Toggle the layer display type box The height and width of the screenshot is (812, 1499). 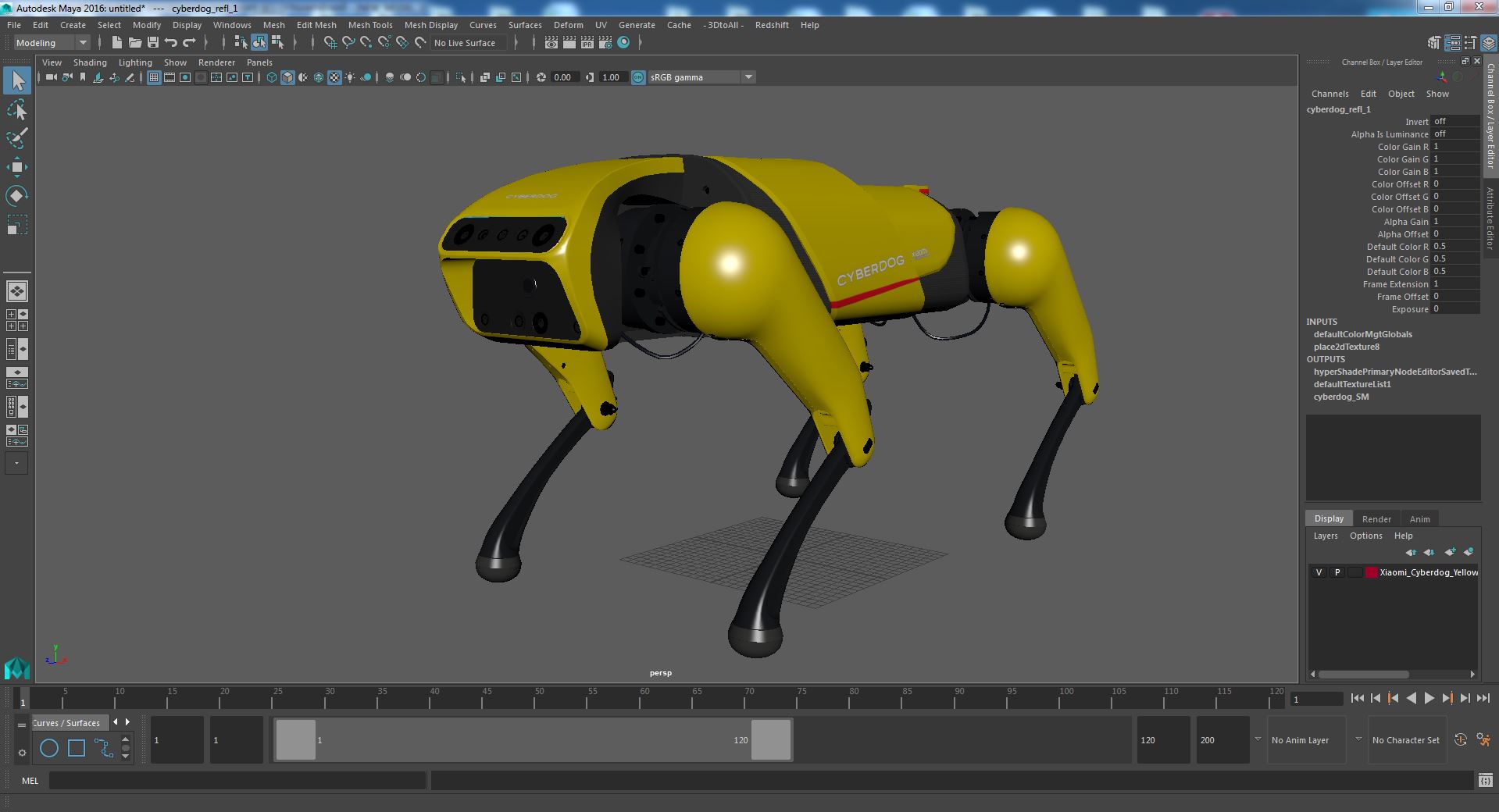1354,572
